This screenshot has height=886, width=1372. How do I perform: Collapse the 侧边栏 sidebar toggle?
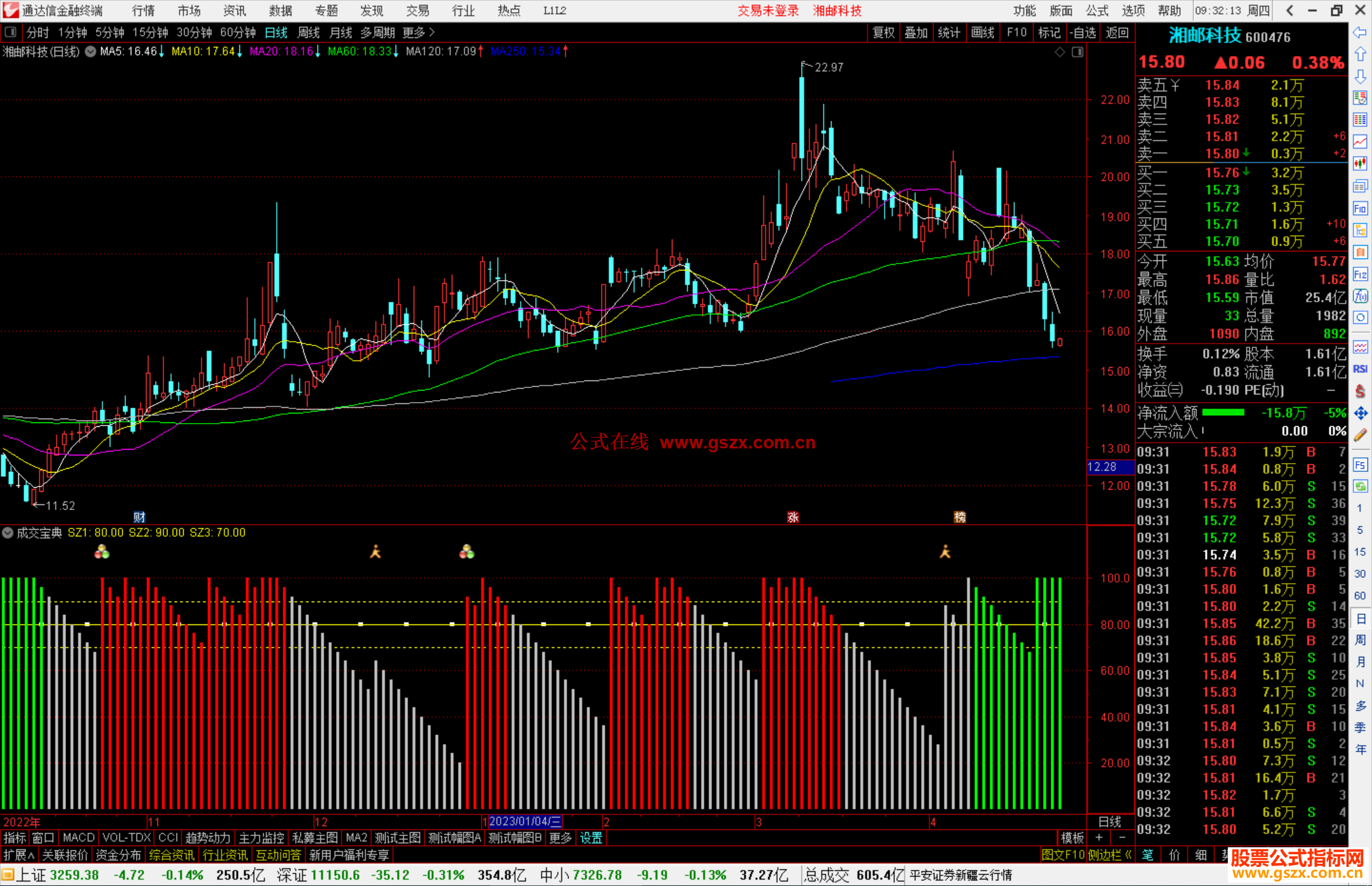coord(1110,855)
